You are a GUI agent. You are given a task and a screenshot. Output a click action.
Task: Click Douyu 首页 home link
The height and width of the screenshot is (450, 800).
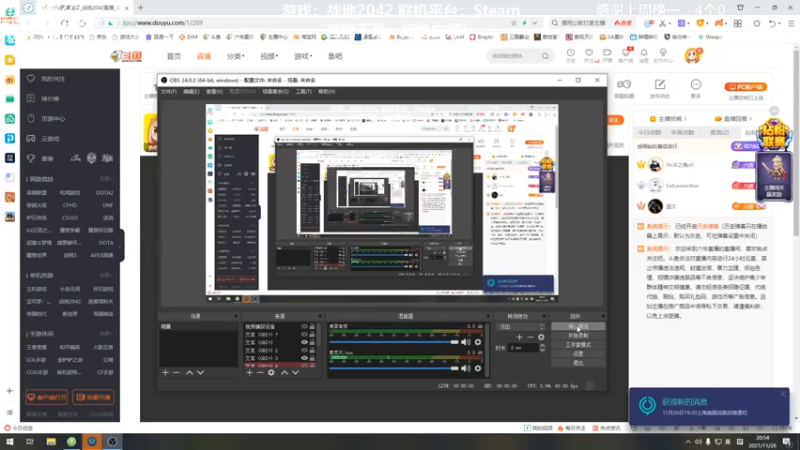coord(173,56)
